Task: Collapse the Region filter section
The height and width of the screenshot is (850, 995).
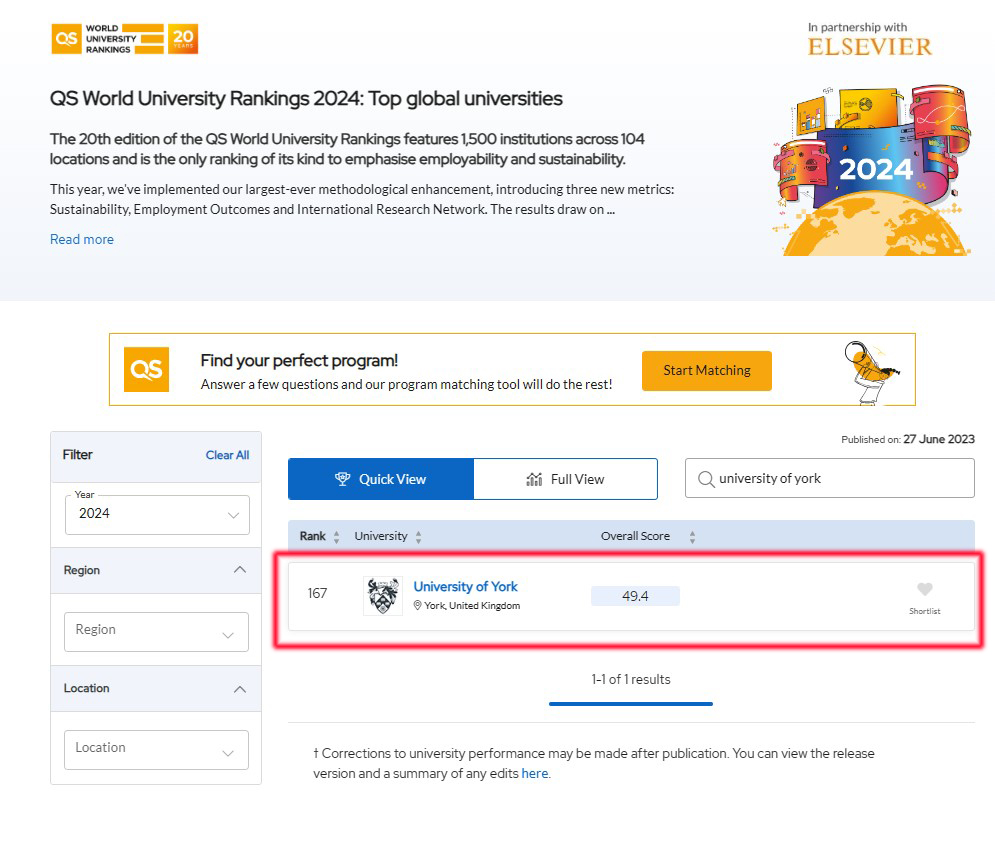Action: point(240,570)
